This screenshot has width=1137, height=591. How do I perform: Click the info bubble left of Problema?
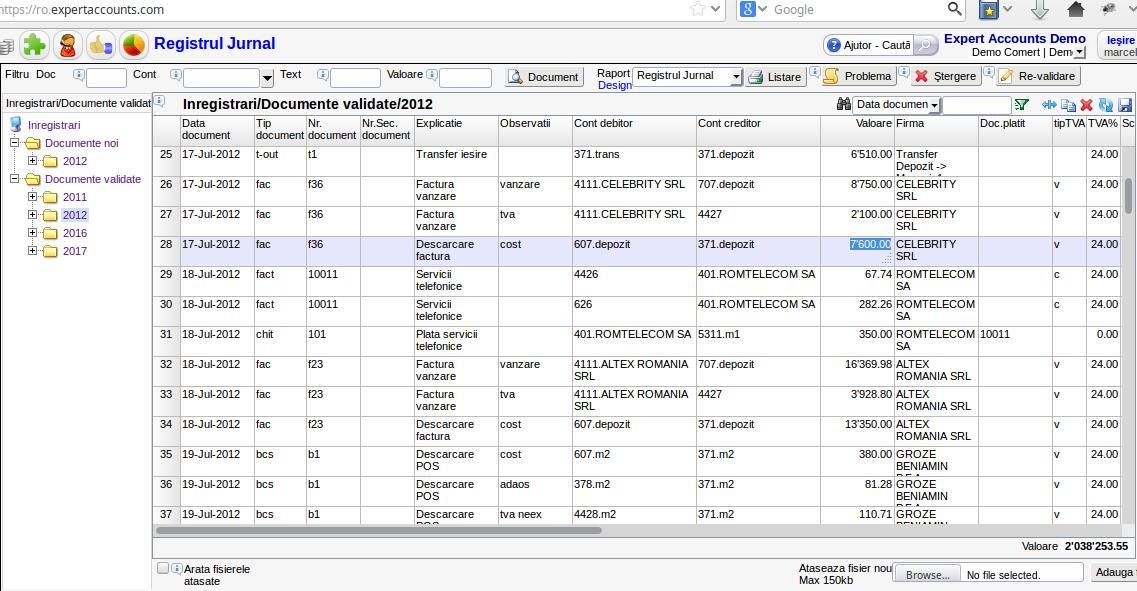(x=815, y=72)
